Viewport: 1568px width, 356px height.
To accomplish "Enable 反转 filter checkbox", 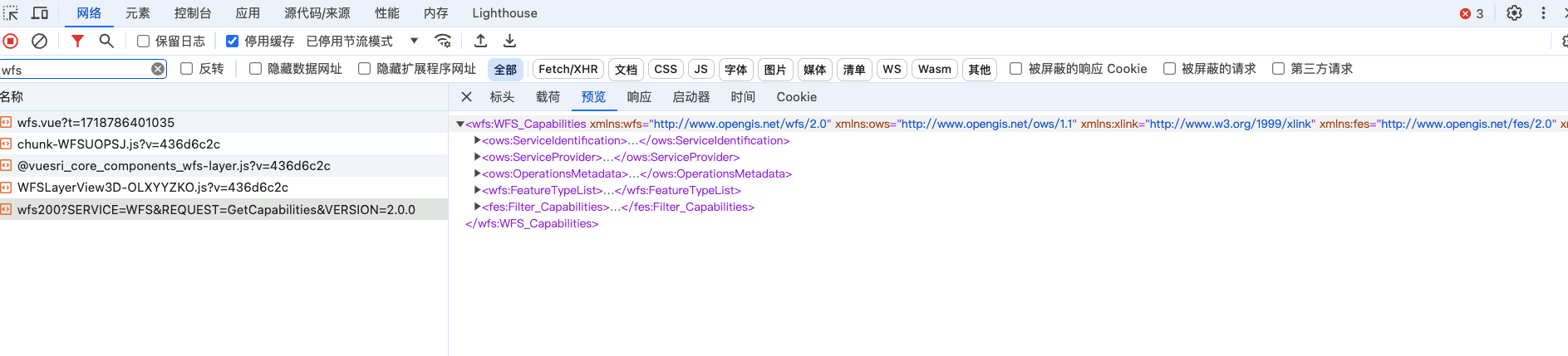I will tap(186, 69).
